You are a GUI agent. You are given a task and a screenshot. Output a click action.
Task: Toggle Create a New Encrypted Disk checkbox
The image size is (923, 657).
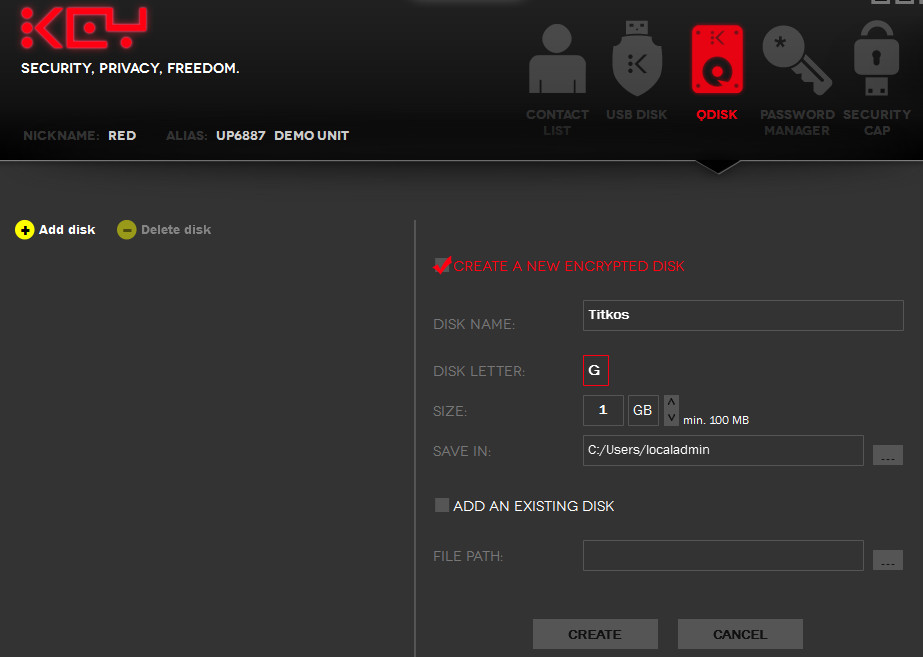coord(442,266)
